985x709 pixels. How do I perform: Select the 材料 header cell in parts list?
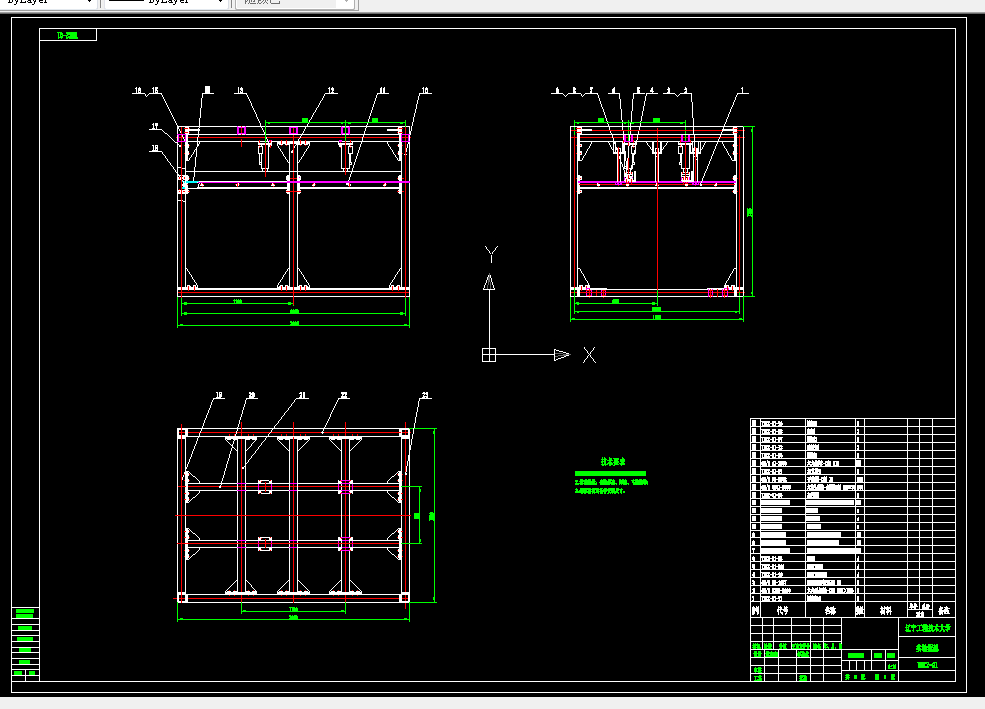point(885,610)
